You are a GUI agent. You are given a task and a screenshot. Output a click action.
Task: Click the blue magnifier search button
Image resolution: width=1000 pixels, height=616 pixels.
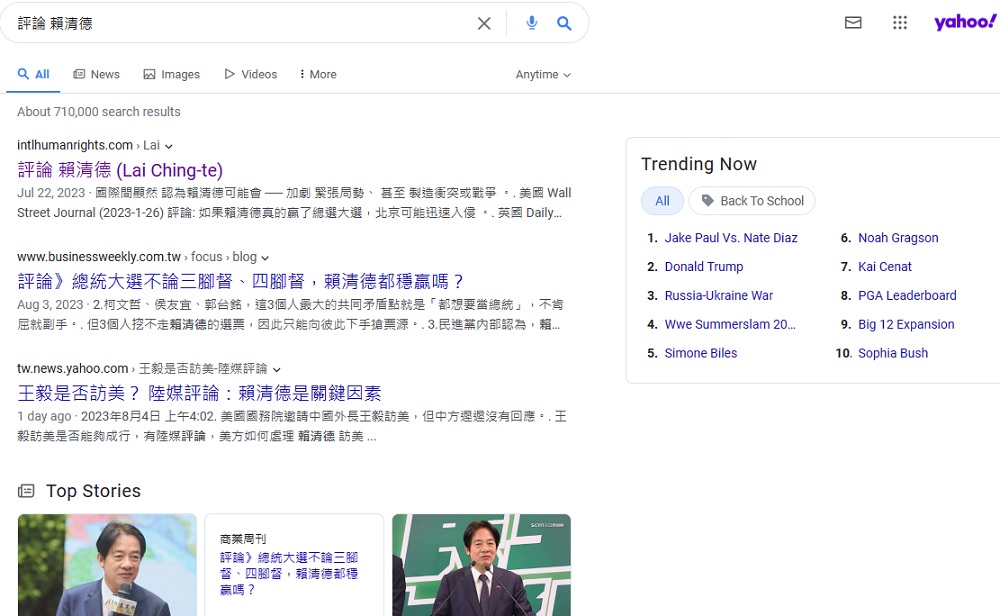point(564,23)
